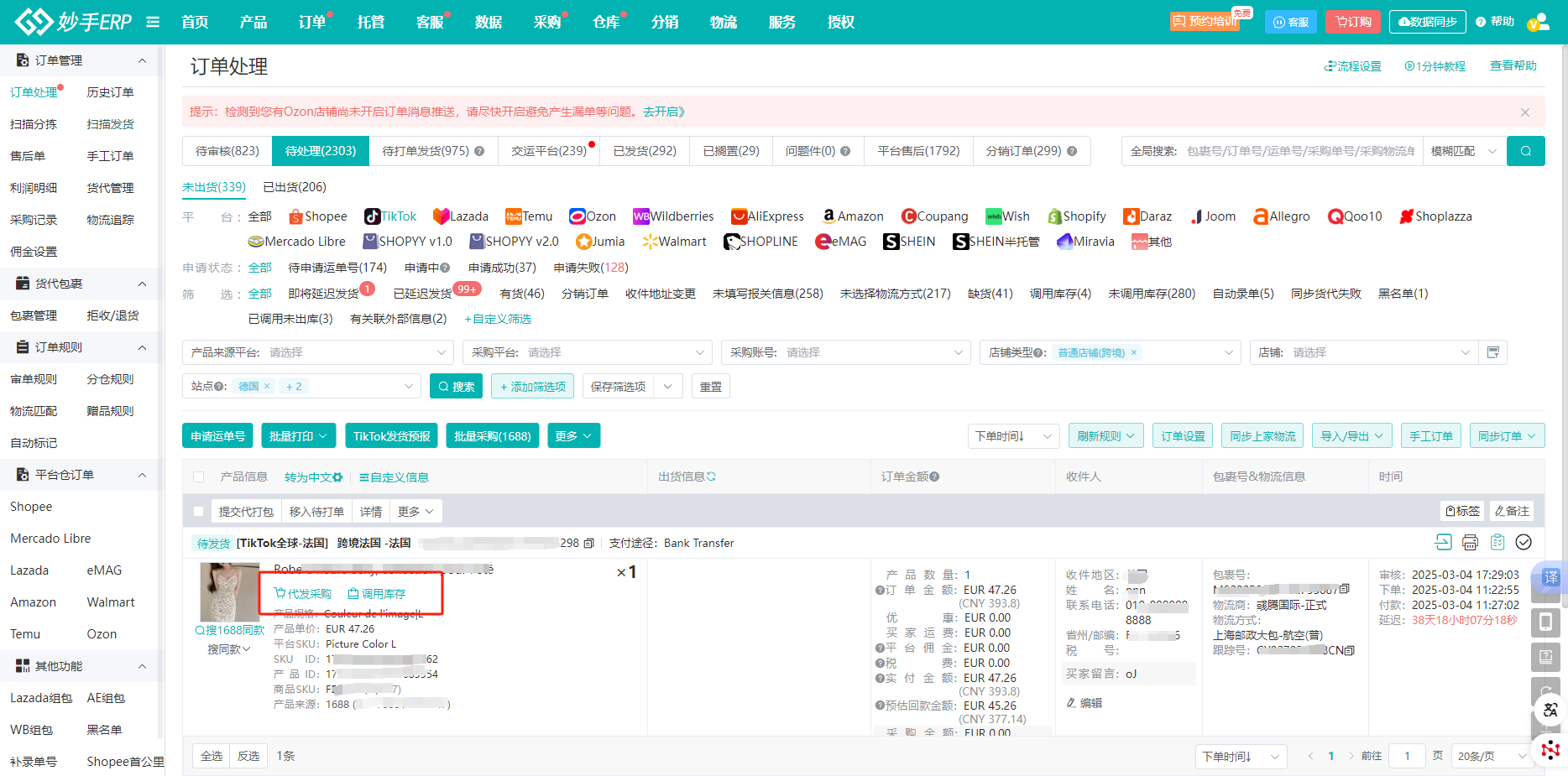This screenshot has width=1568, height=776.
Task: Copy the order number ending 298
Action: click(588, 544)
